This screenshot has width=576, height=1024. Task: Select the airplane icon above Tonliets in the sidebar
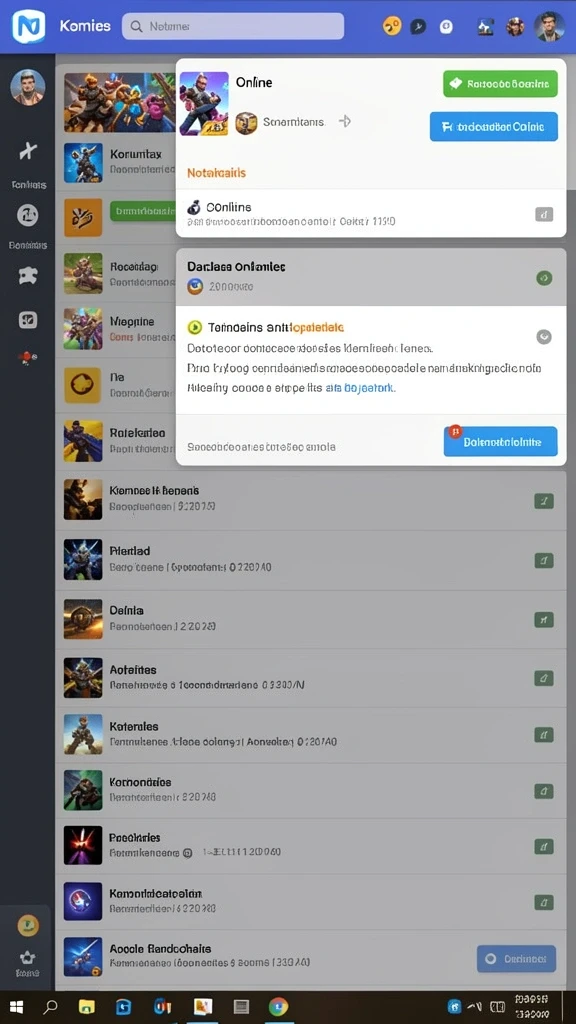[28, 152]
